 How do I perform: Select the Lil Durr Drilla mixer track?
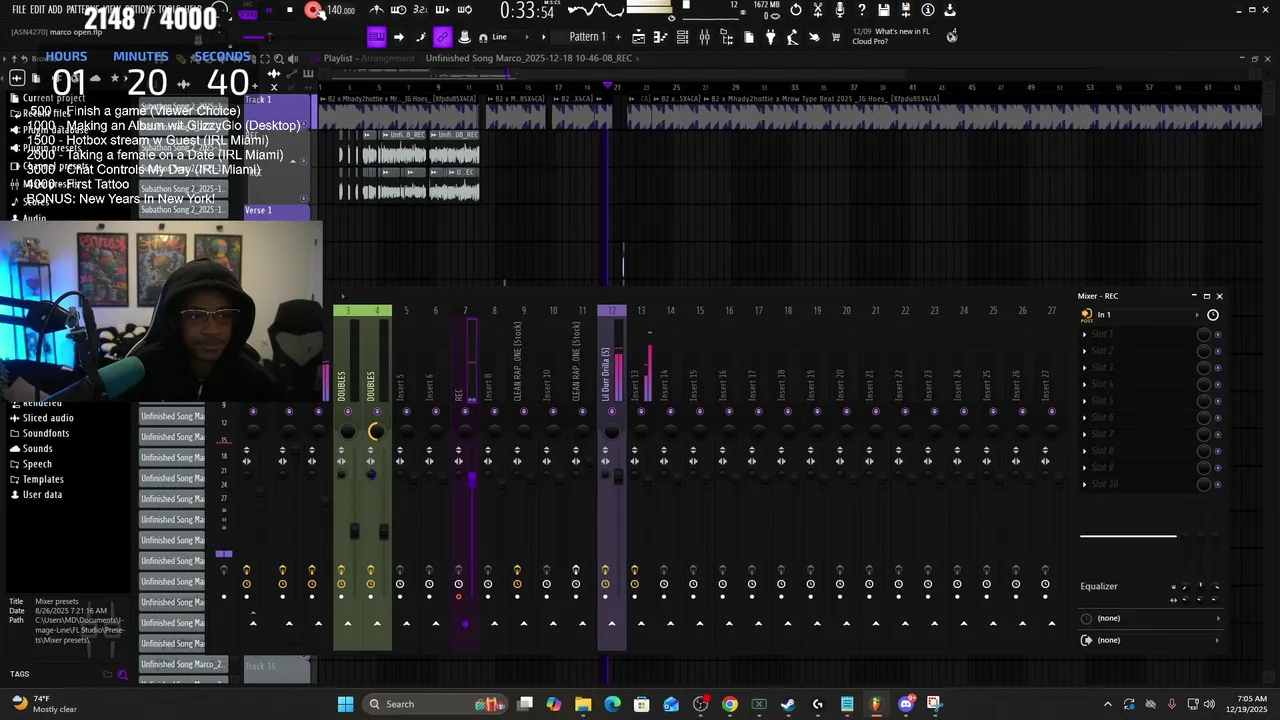(x=612, y=478)
